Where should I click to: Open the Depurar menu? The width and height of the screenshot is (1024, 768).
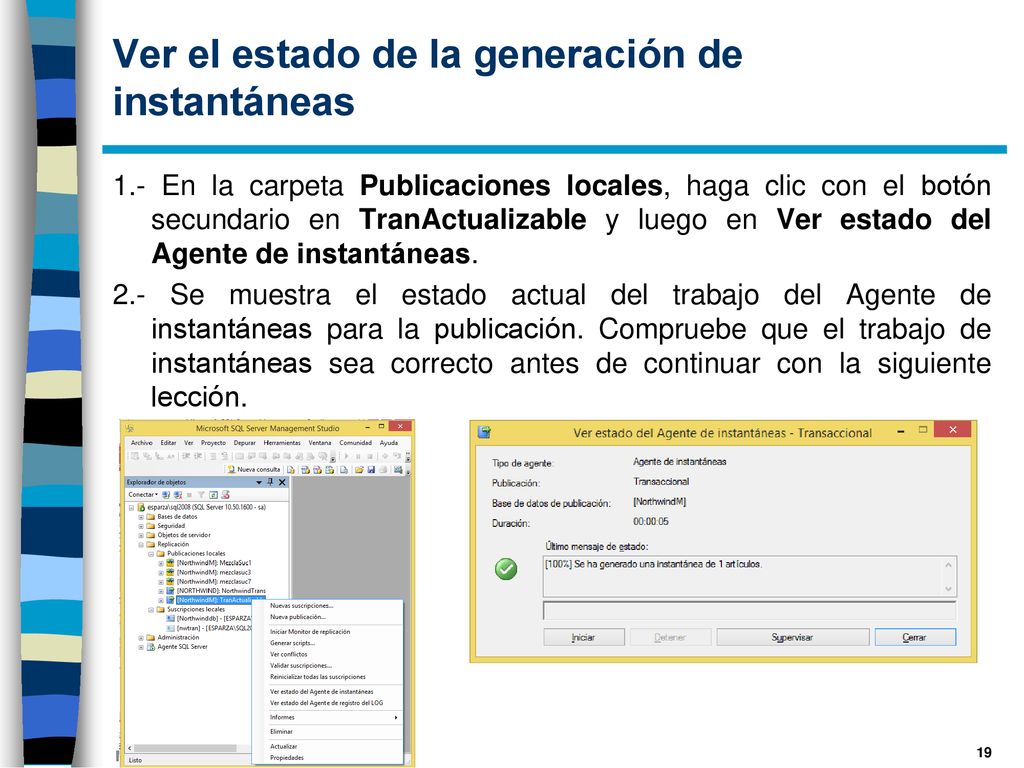pyautogui.click(x=245, y=443)
